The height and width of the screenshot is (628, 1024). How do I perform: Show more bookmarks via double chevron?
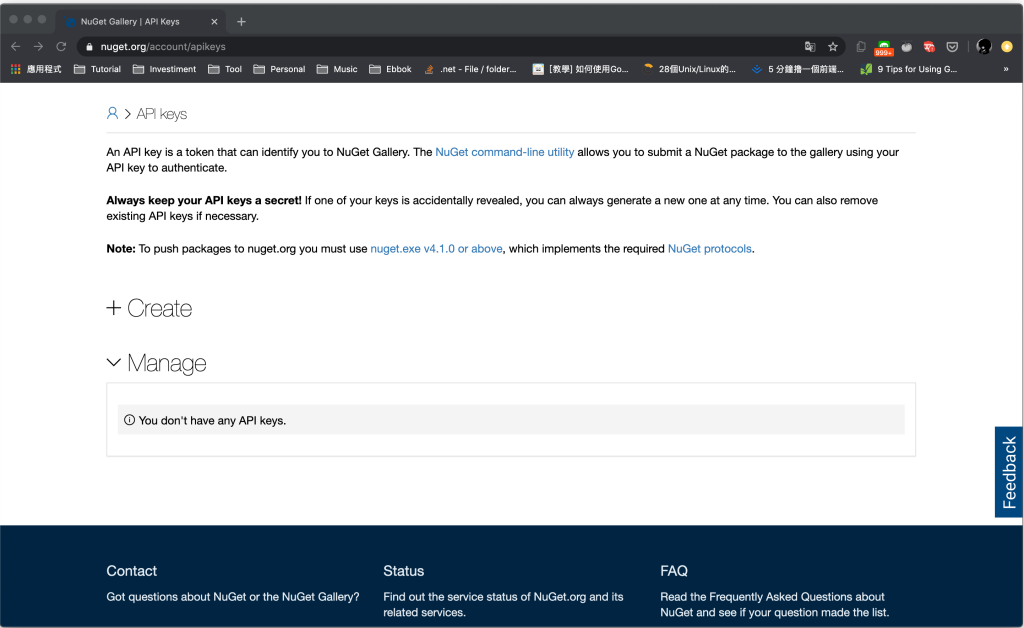click(x=1006, y=69)
